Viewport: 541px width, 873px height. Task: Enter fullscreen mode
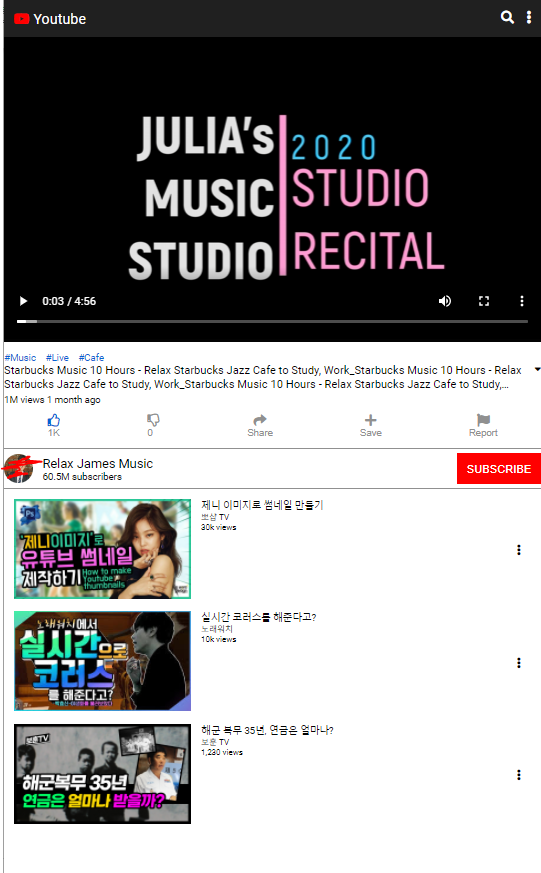click(484, 301)
